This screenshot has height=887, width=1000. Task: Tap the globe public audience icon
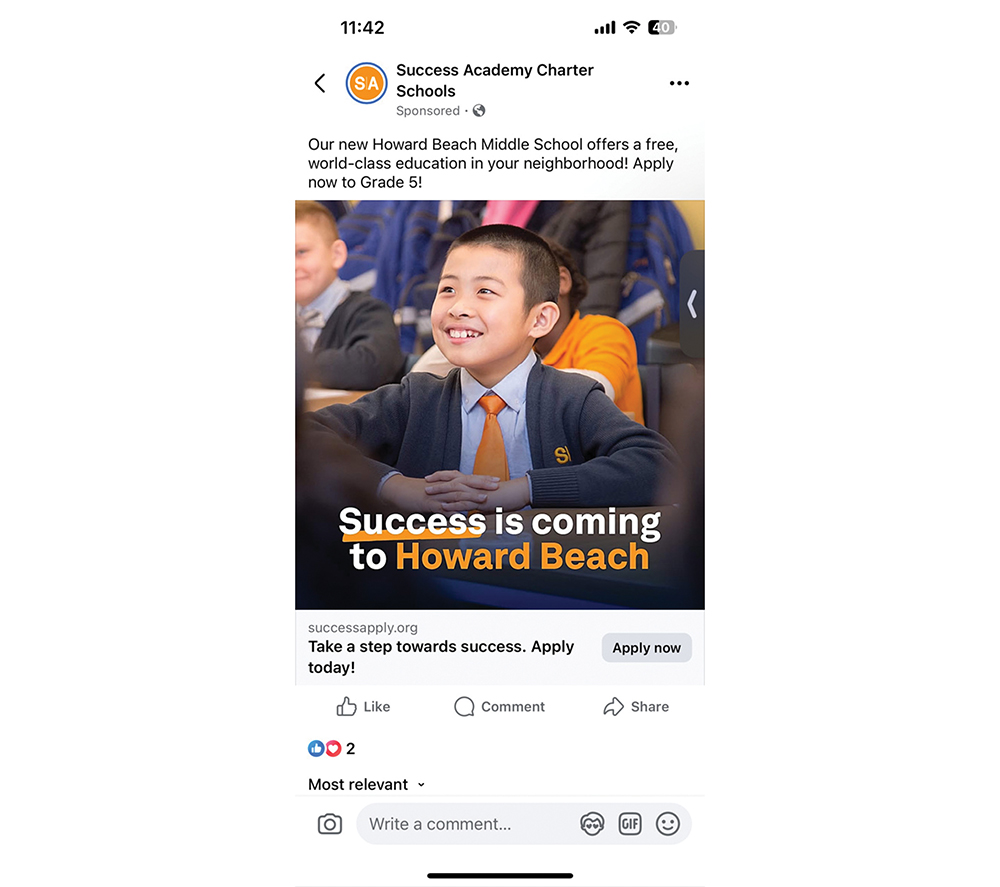(x=479, y=111)
